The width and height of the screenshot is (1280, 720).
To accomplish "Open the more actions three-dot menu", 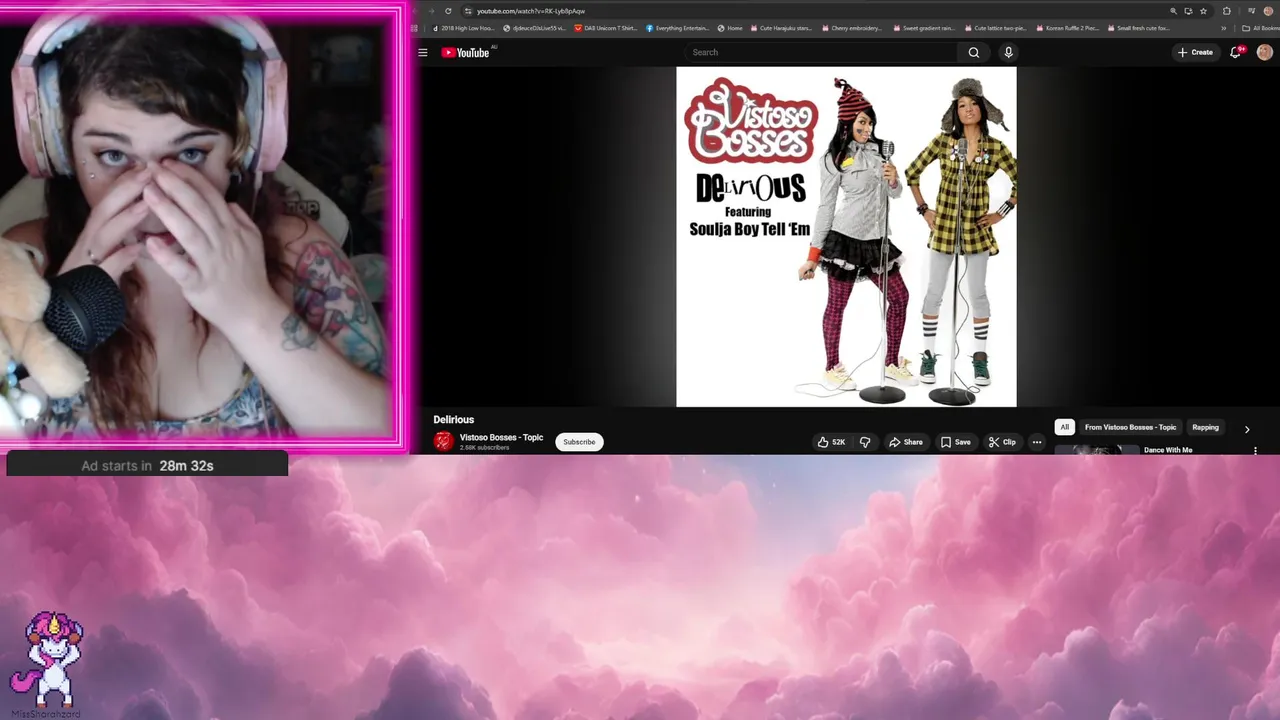I will [1037, 442].
